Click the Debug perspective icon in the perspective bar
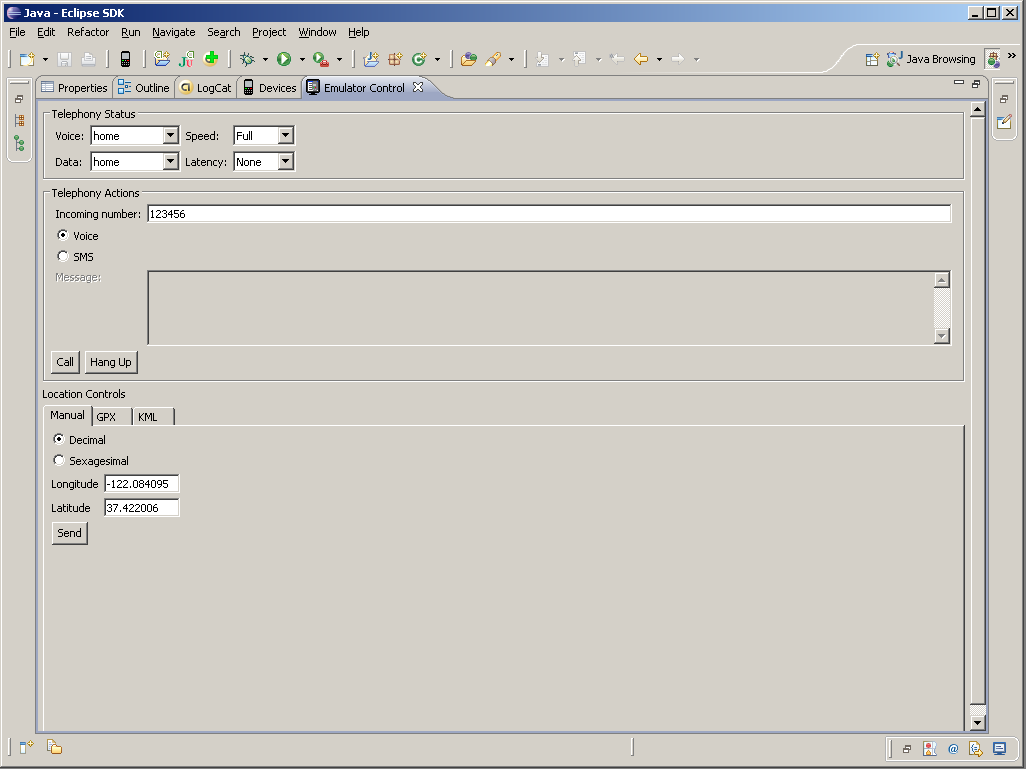This screenshot has height=769, width=1026. (x=993, y=60)
